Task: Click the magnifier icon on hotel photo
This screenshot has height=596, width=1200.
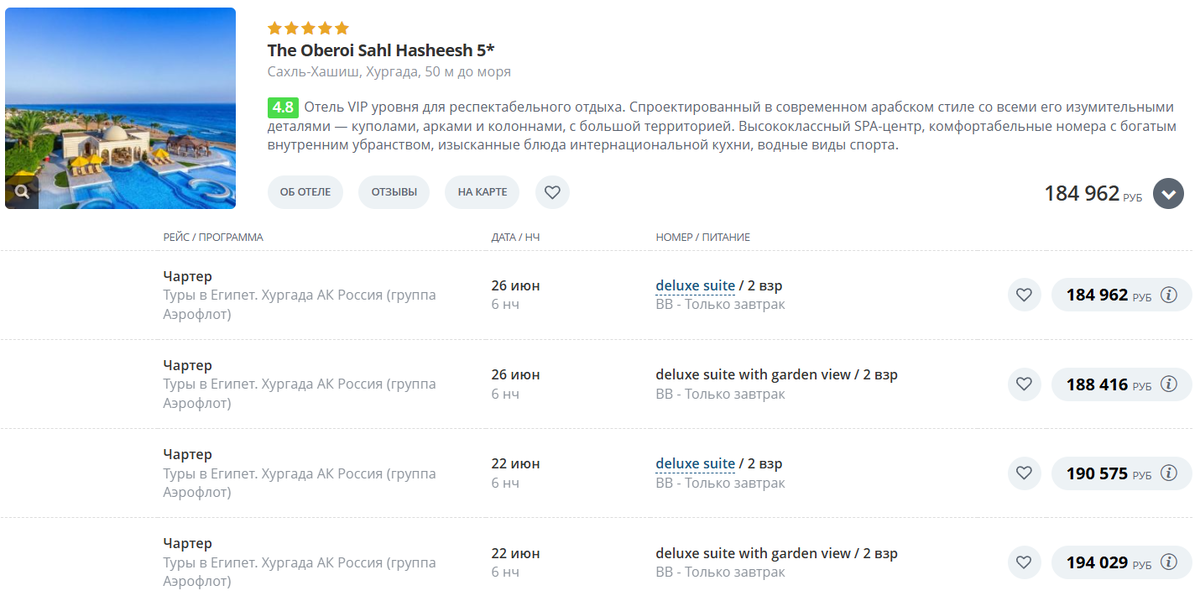Action: (x=22, y=191)
